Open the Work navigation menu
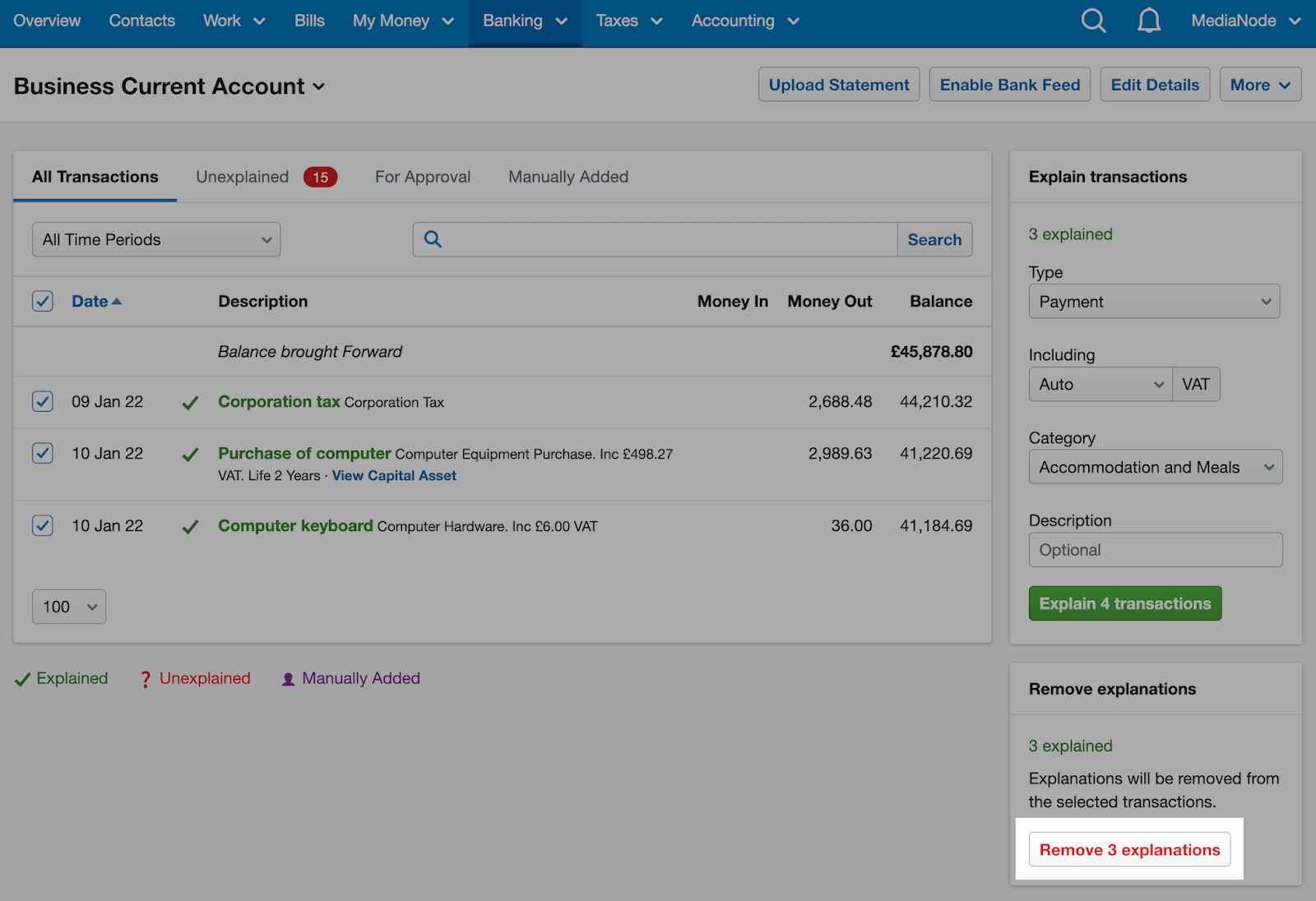Image resolution: width=1316 pixels, height=901 pixels. pos(234,21)
